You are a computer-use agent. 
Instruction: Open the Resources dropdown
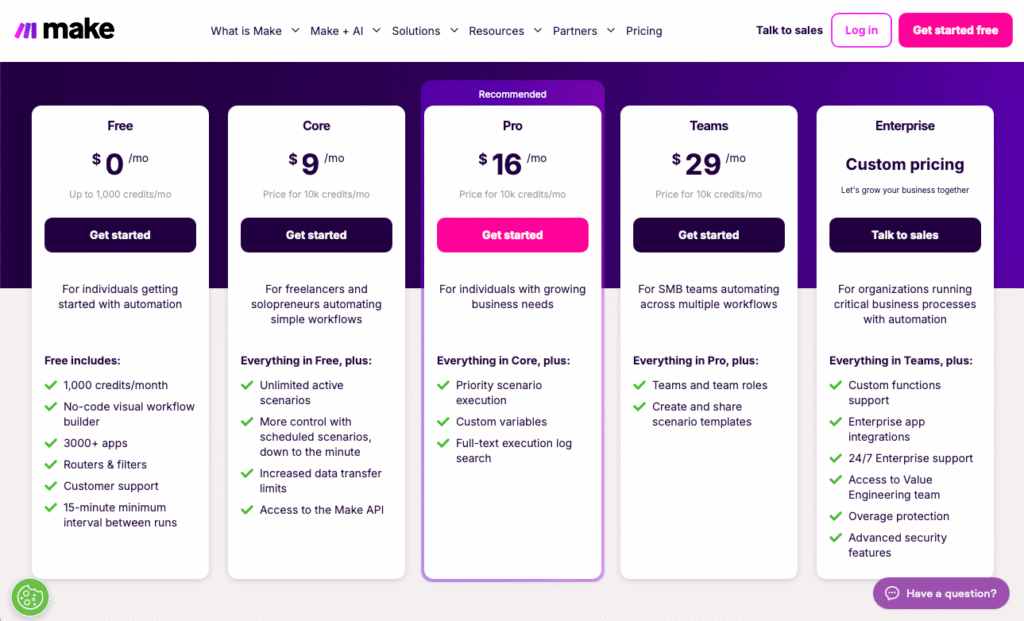click(497, 30)
